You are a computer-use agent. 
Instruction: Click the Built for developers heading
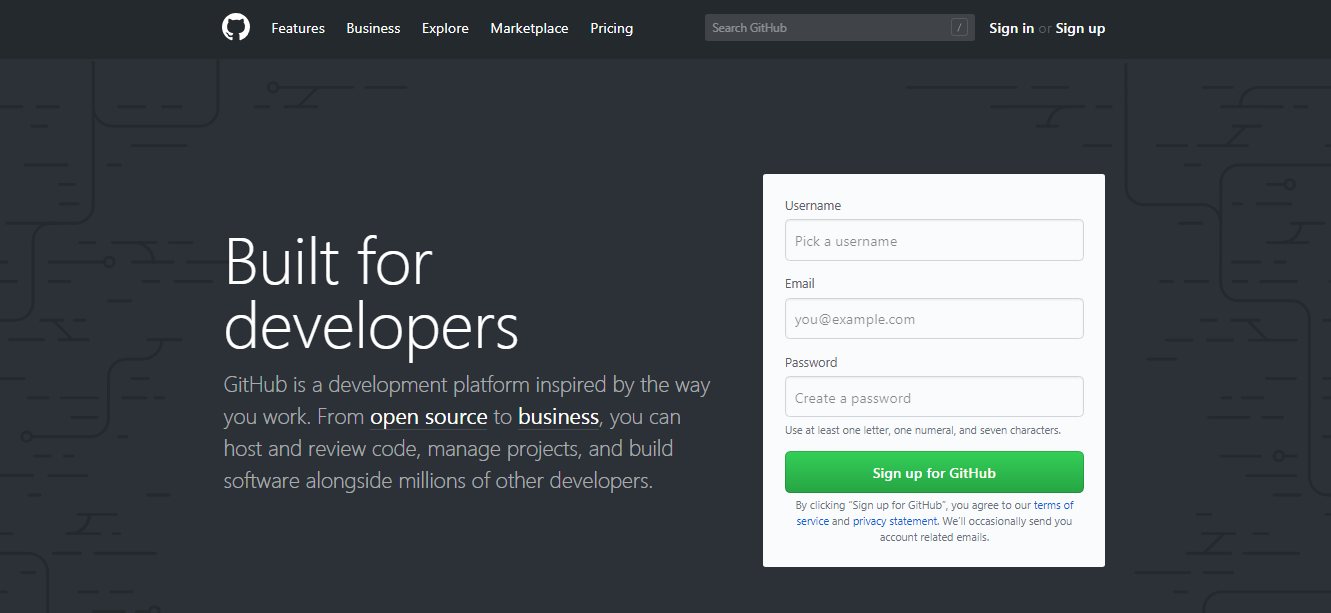click(x=371, y=294)
